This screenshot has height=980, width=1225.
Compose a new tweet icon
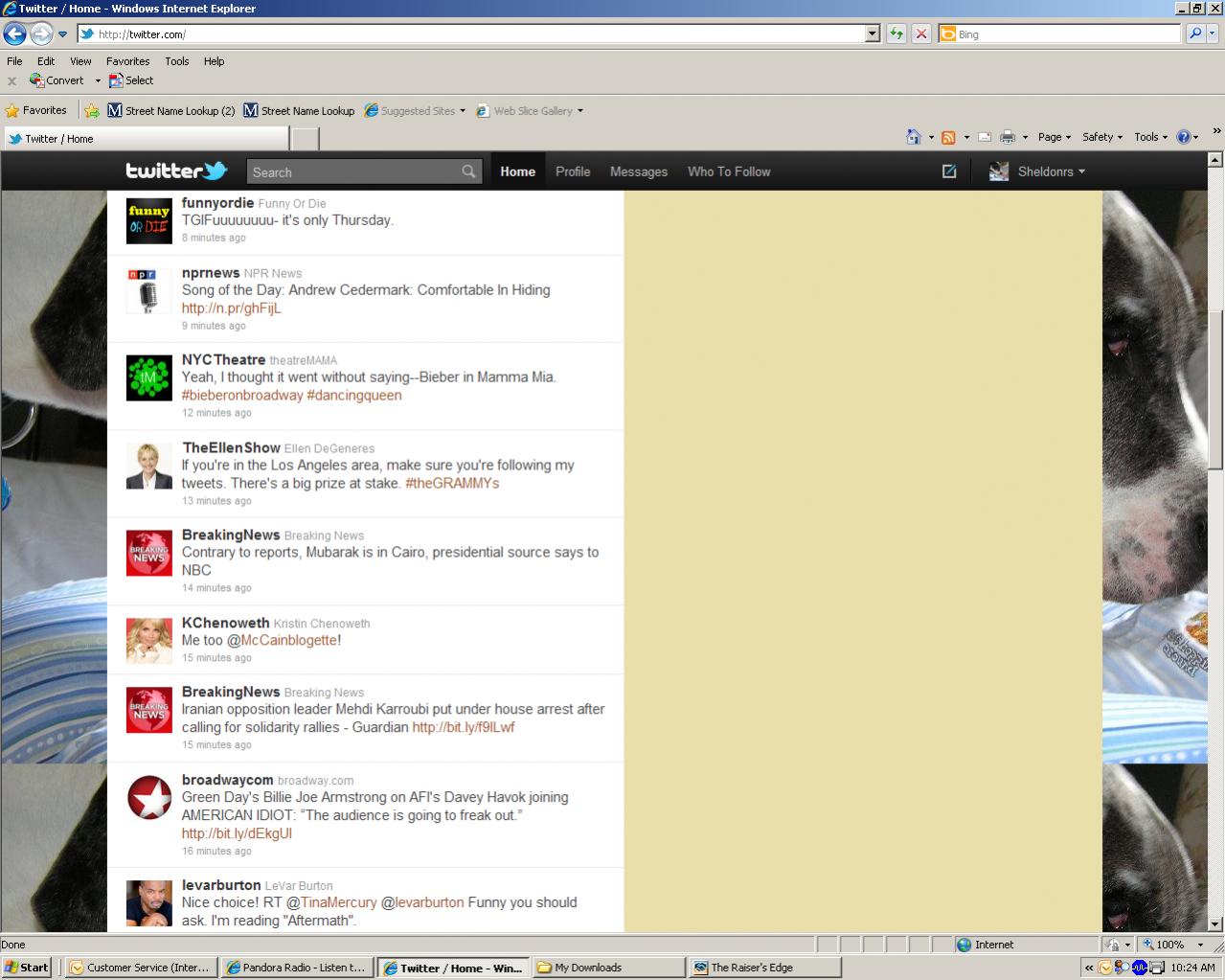949,171
